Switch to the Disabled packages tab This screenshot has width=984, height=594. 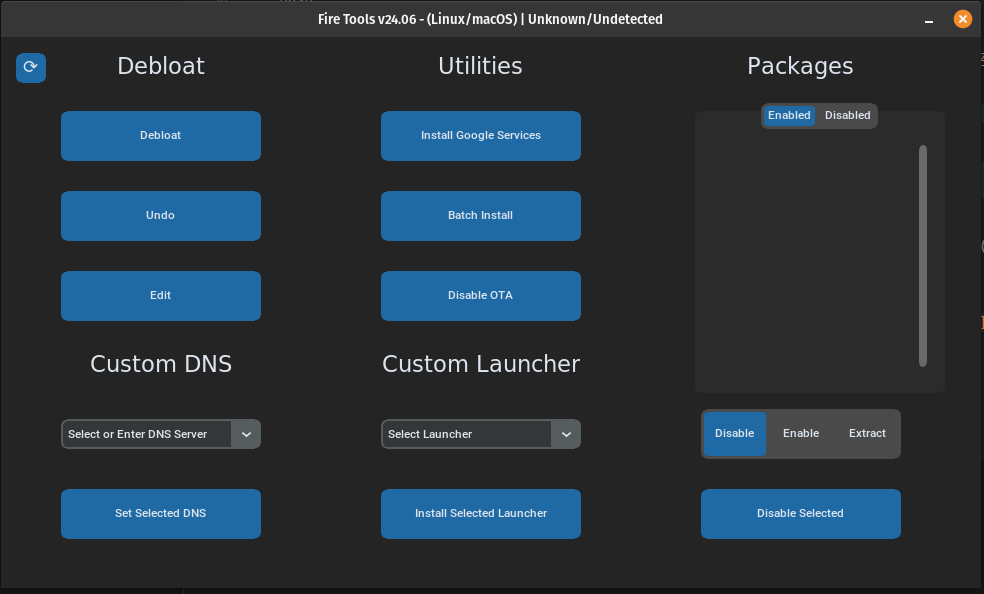[847, 116]
